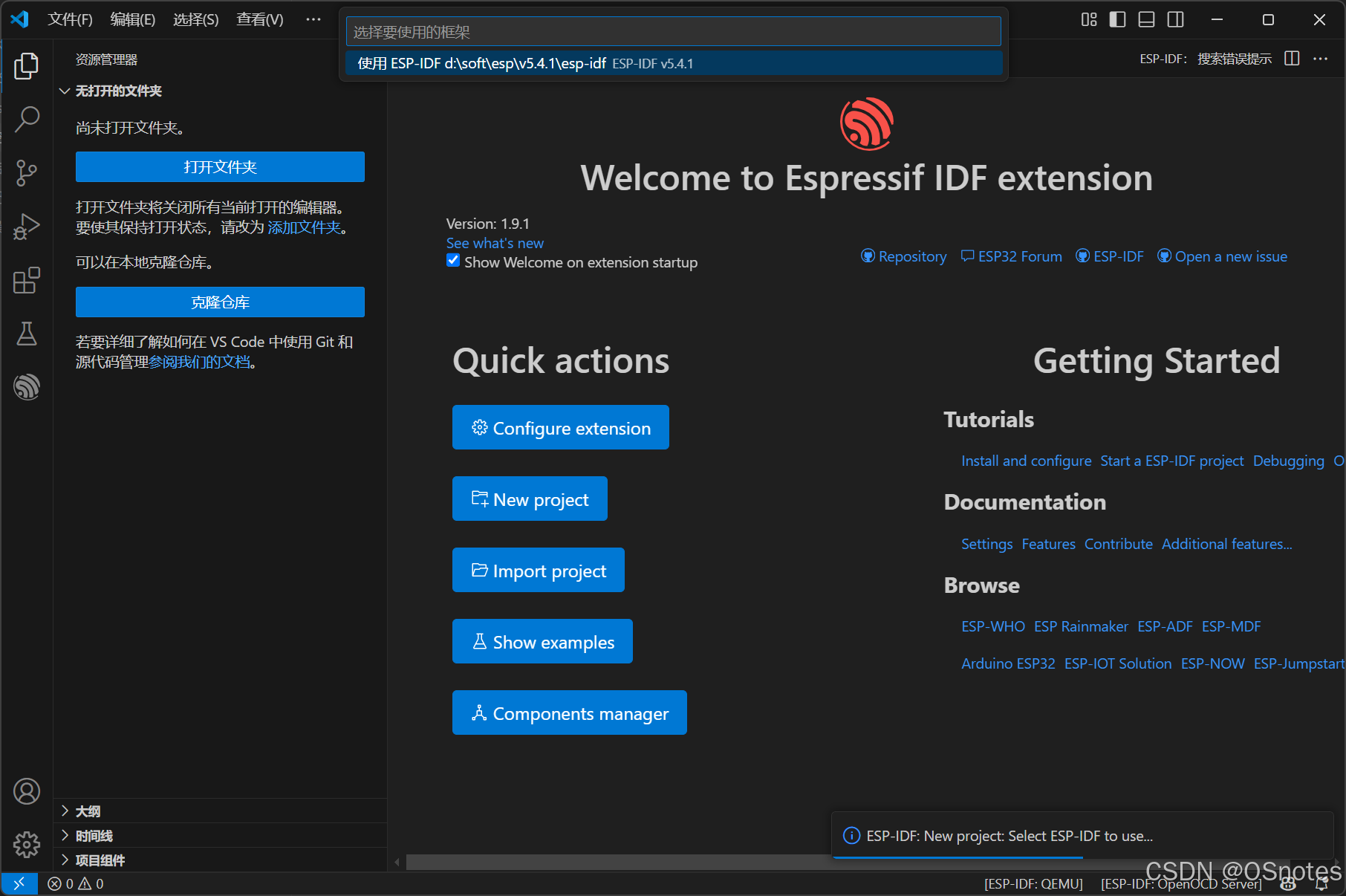The height and width of the screenshot is (896, 1346).
Task: Click the 选择要使用的框架 input field
Action: (x=673, y=32)
